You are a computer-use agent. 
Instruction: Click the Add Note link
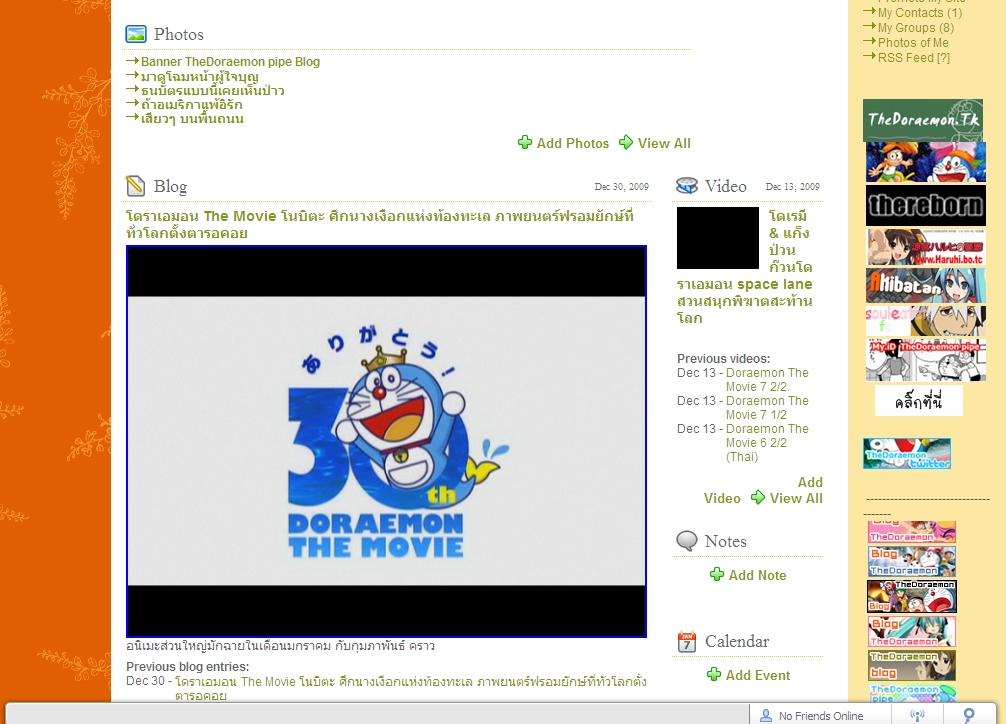[757, 575]
